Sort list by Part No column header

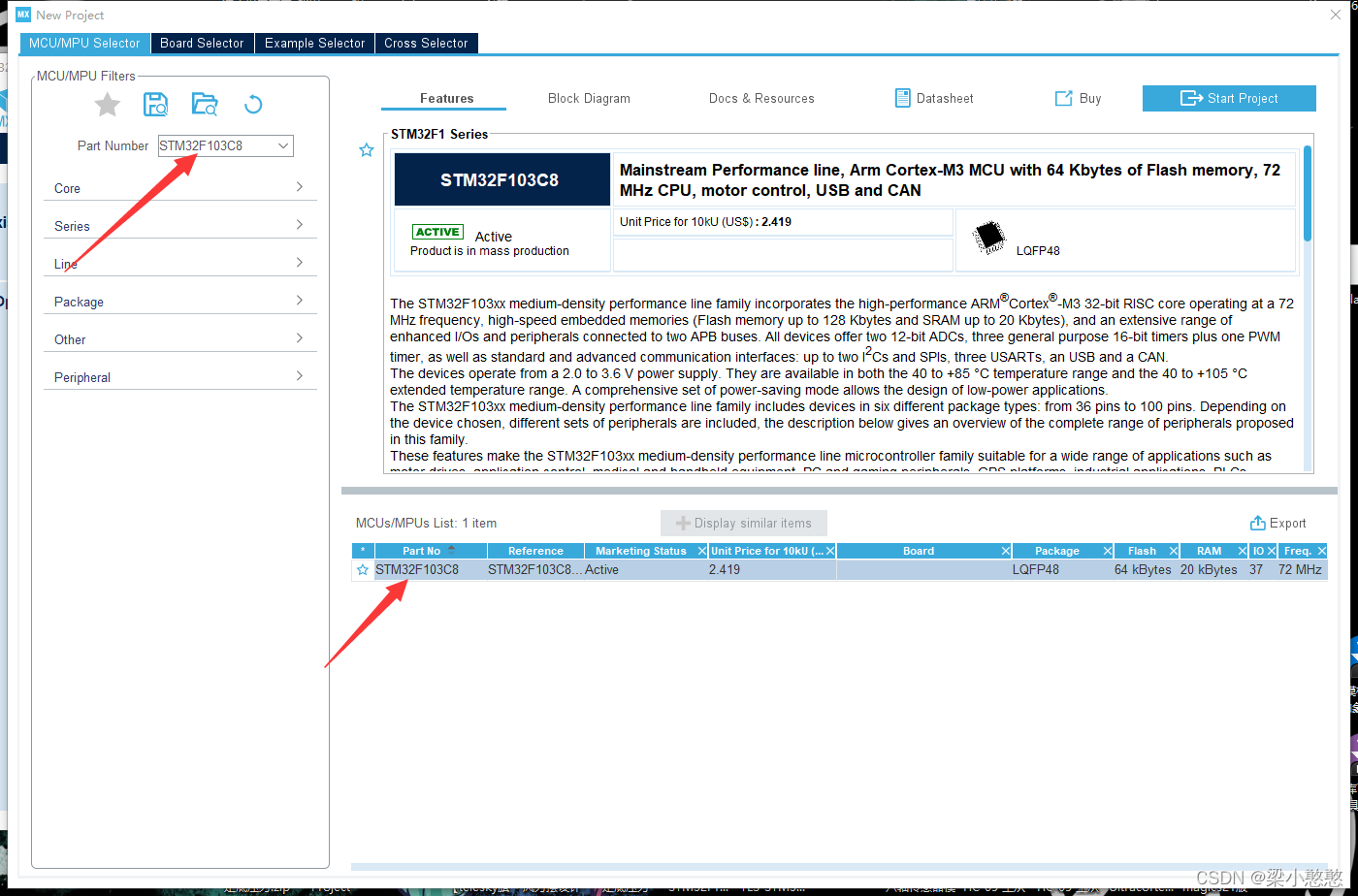coord(431,551)
